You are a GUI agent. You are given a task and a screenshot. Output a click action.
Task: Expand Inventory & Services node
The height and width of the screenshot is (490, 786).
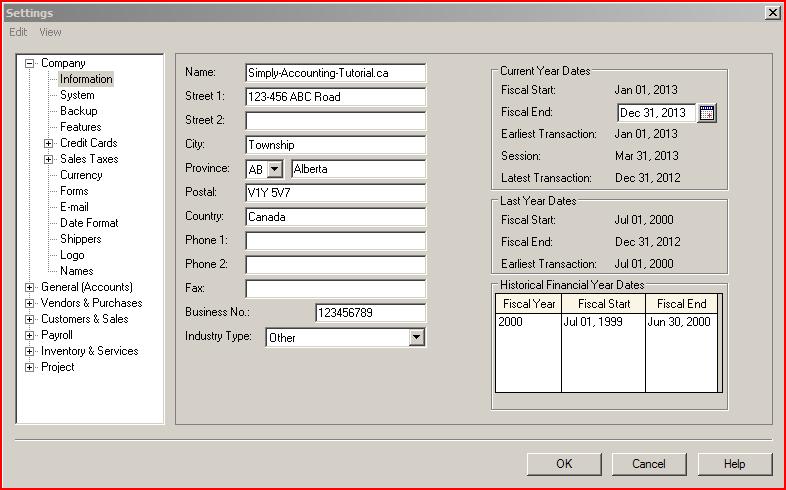click(x=30, y=352)
